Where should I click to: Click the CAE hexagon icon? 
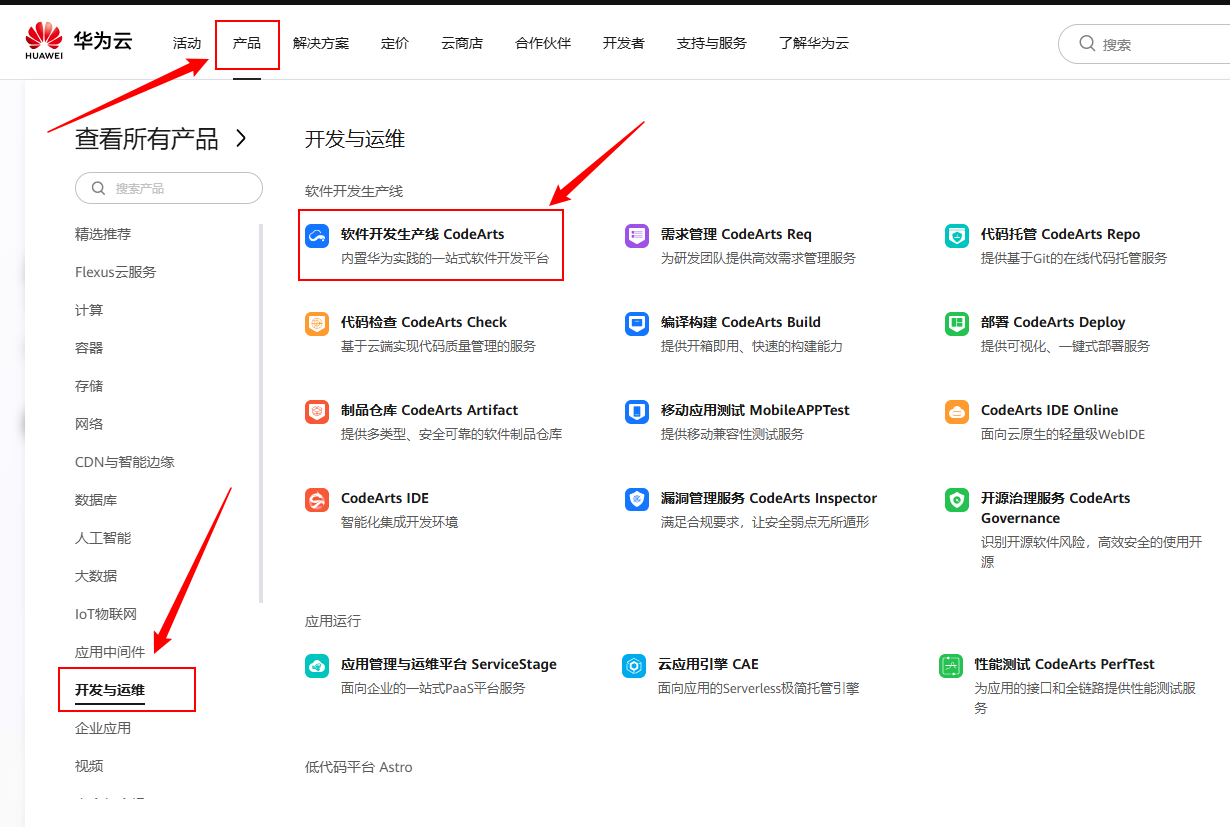coord(634,666)
